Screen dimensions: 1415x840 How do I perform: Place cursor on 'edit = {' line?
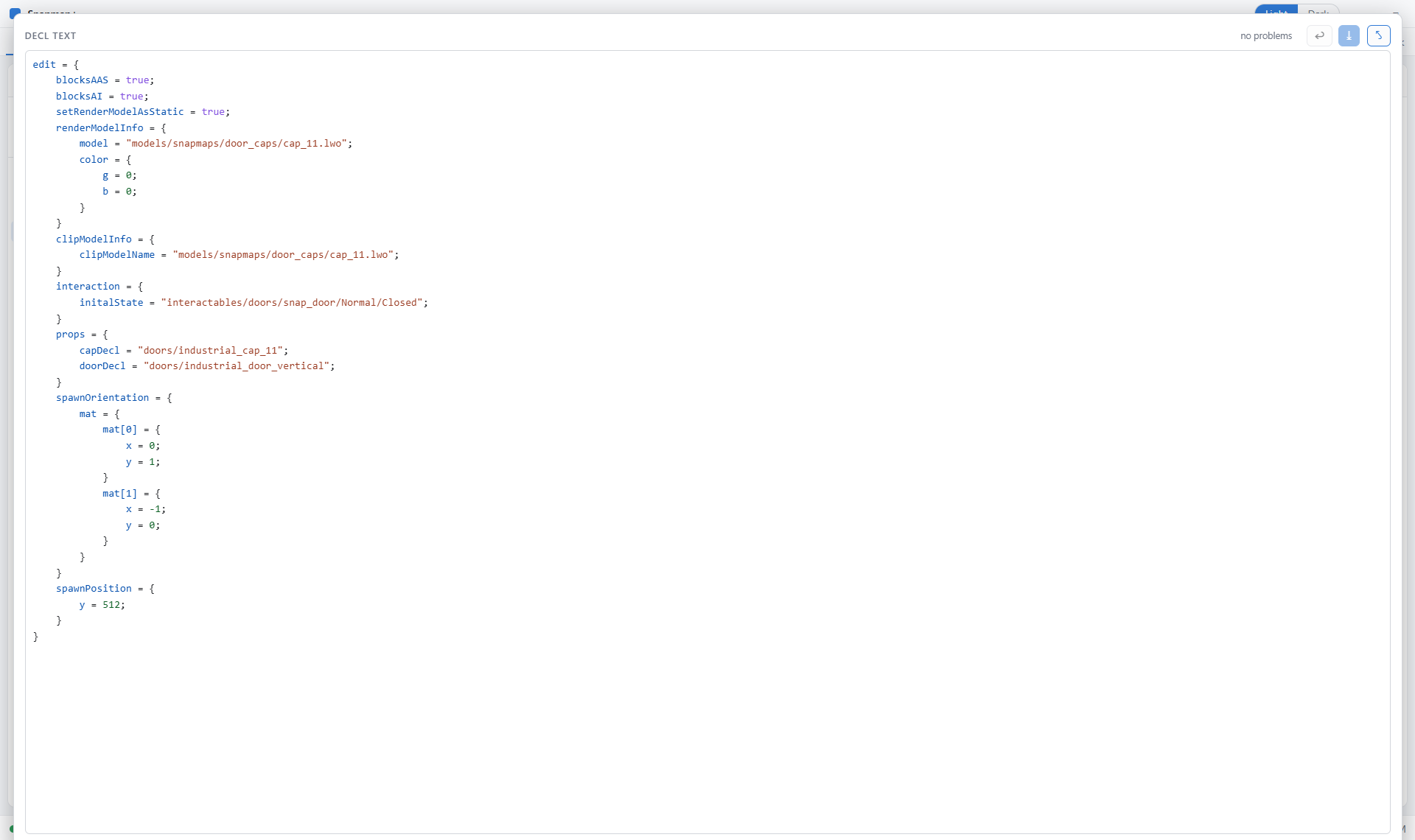pyautogui.click(x=55, y=65)
